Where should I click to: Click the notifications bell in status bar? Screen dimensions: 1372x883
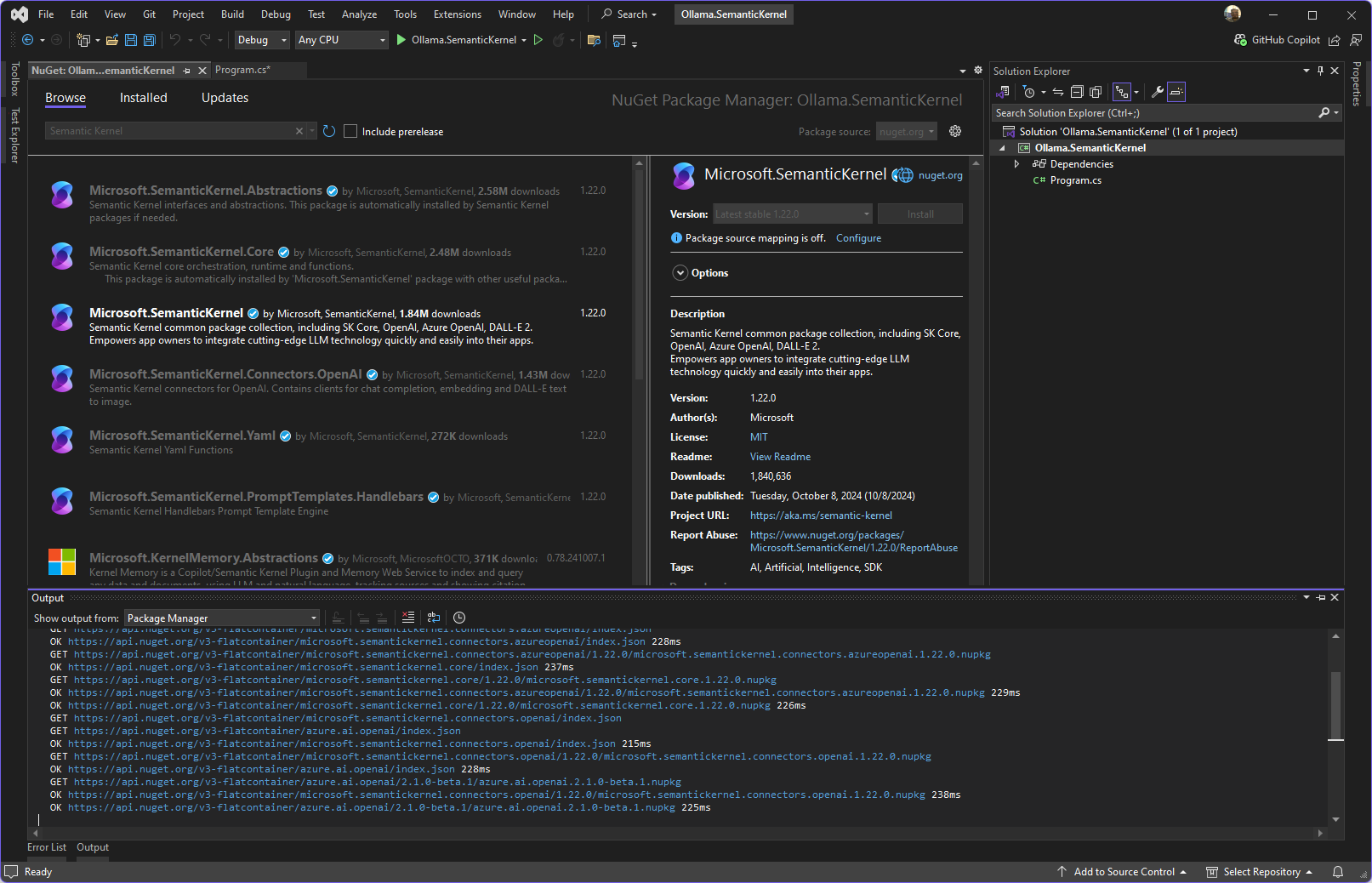pyautogui.click(x=1338, y=872)
